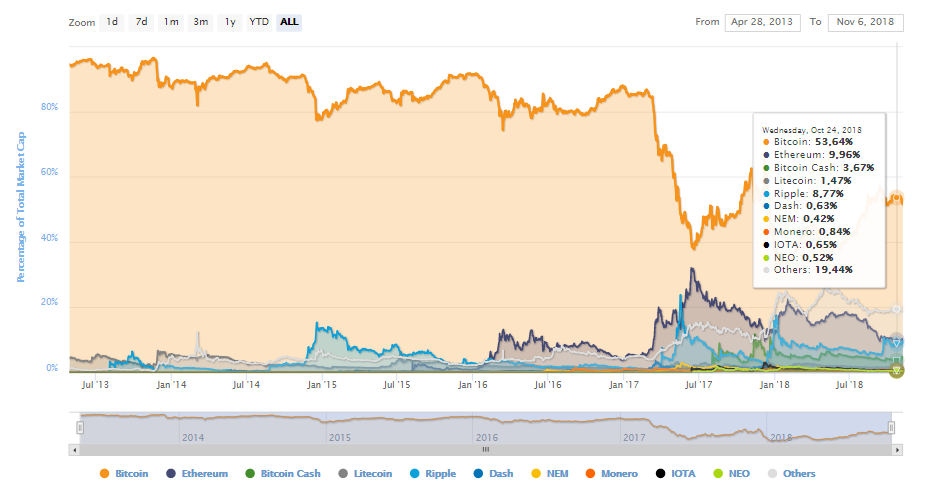
Task: Toggle the Litecoin legend item
Action: (x=366, y=474)
